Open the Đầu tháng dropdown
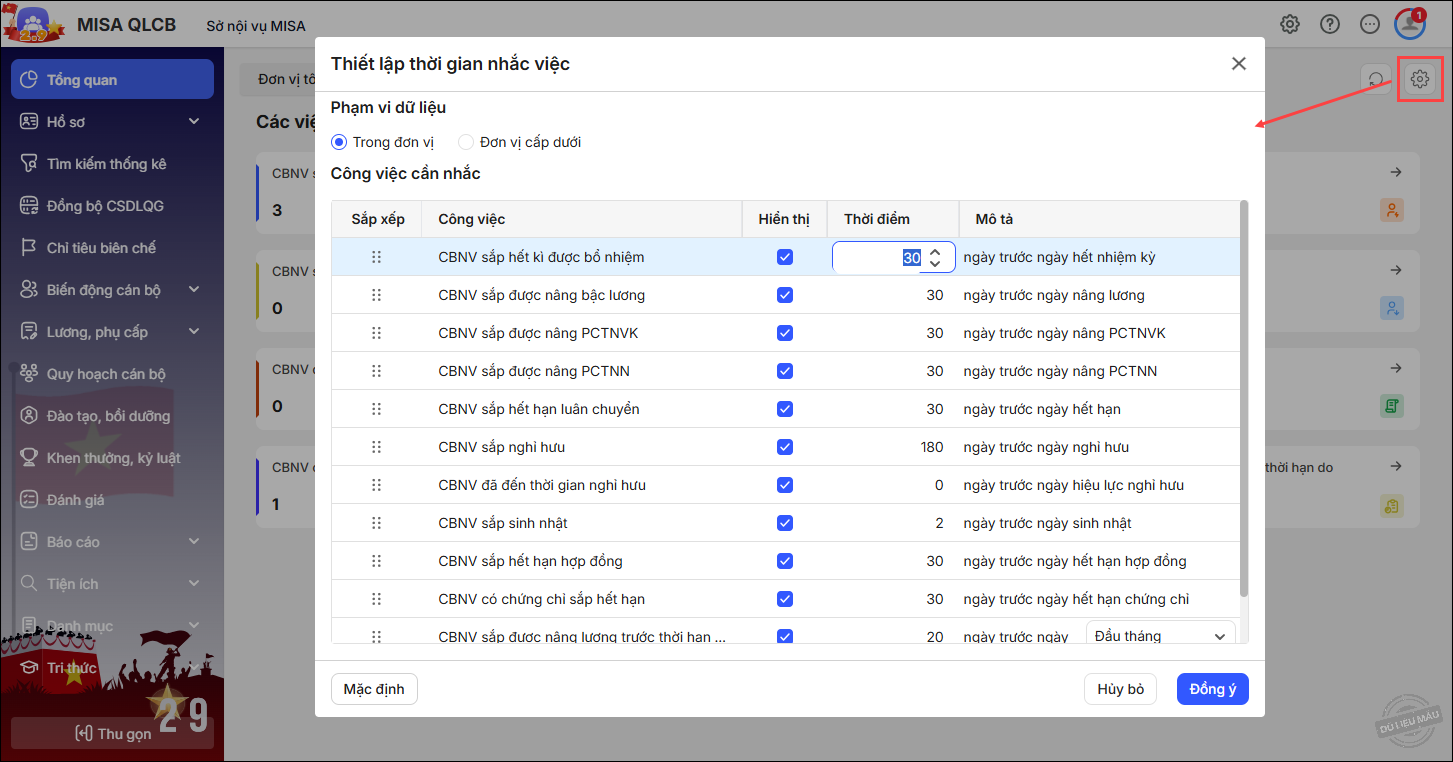Viewport: 1453px width, 762px height. pos(1160,636)
